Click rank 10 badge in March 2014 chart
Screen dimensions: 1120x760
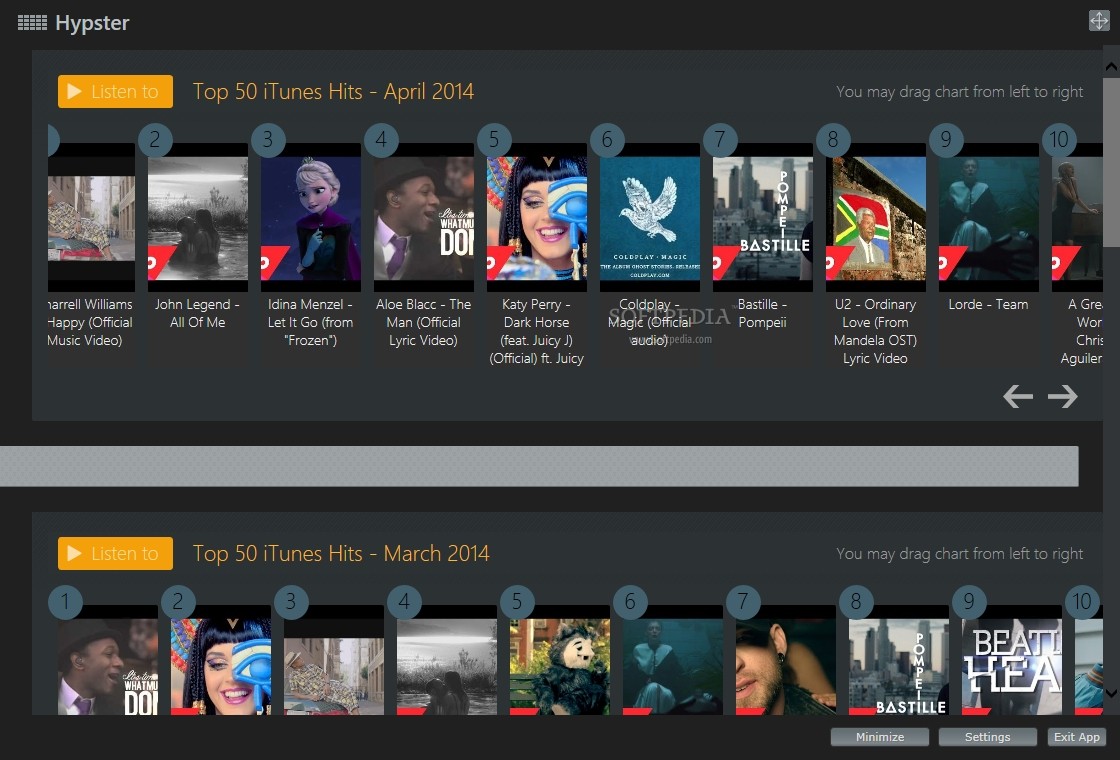[1081, 601]
